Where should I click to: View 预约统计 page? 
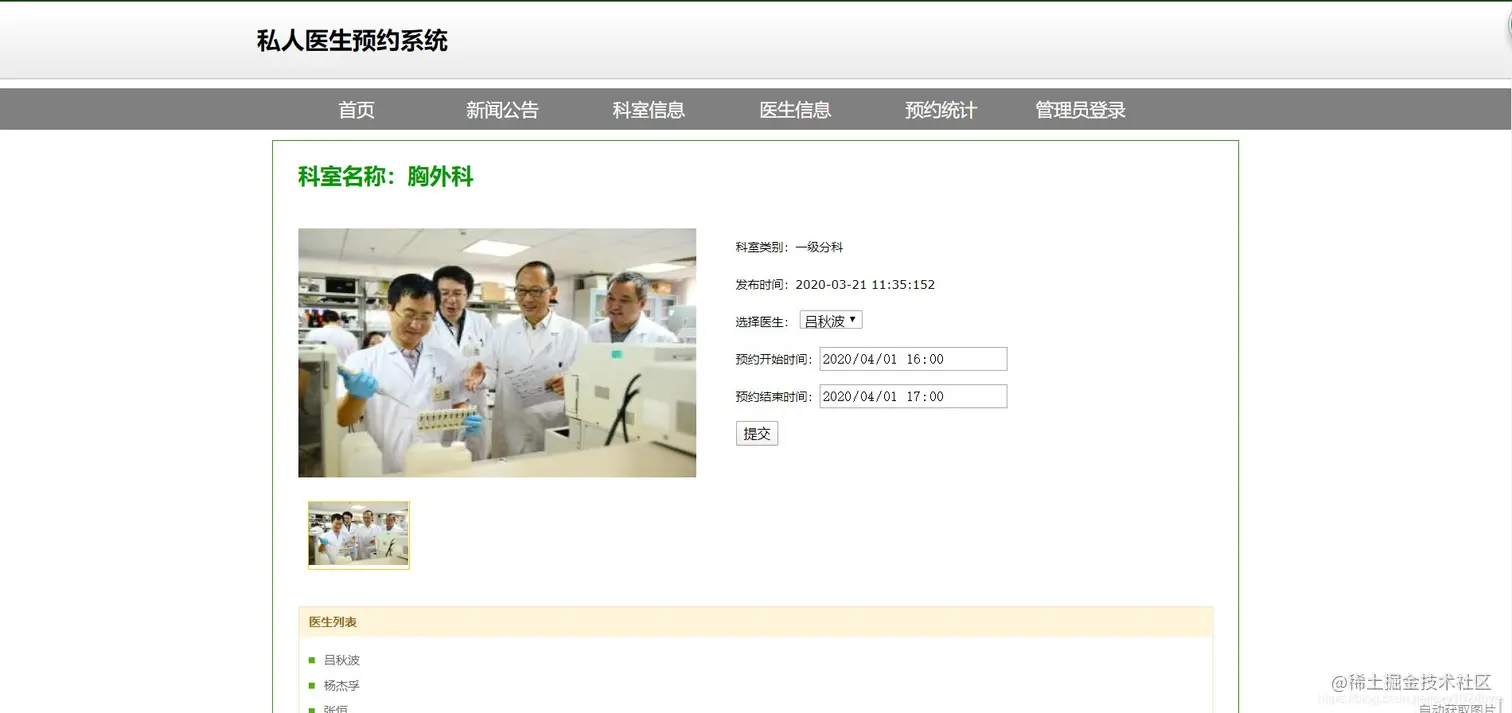(x=941, y=110)
